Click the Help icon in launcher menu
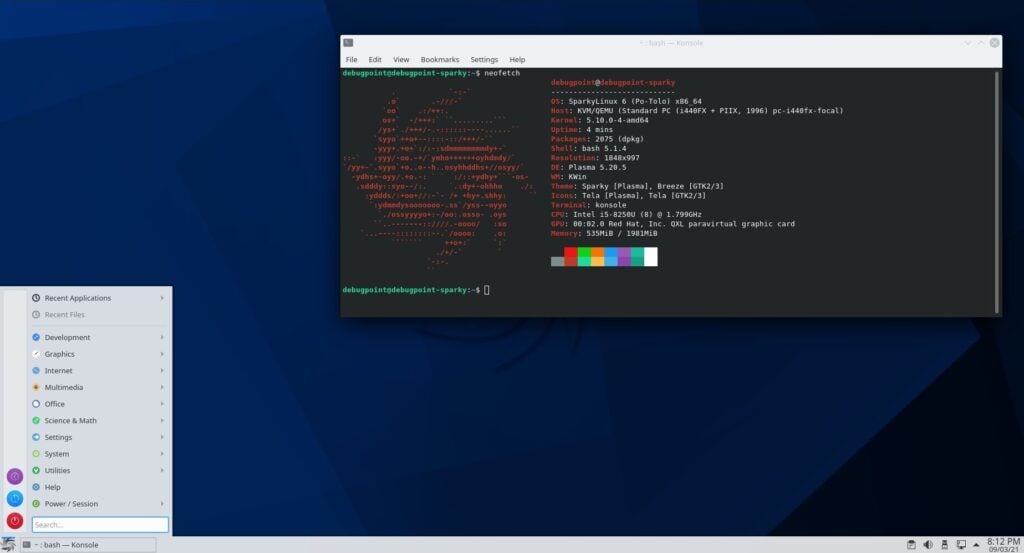Screen dimensions: 1024x553 point(36,487)
